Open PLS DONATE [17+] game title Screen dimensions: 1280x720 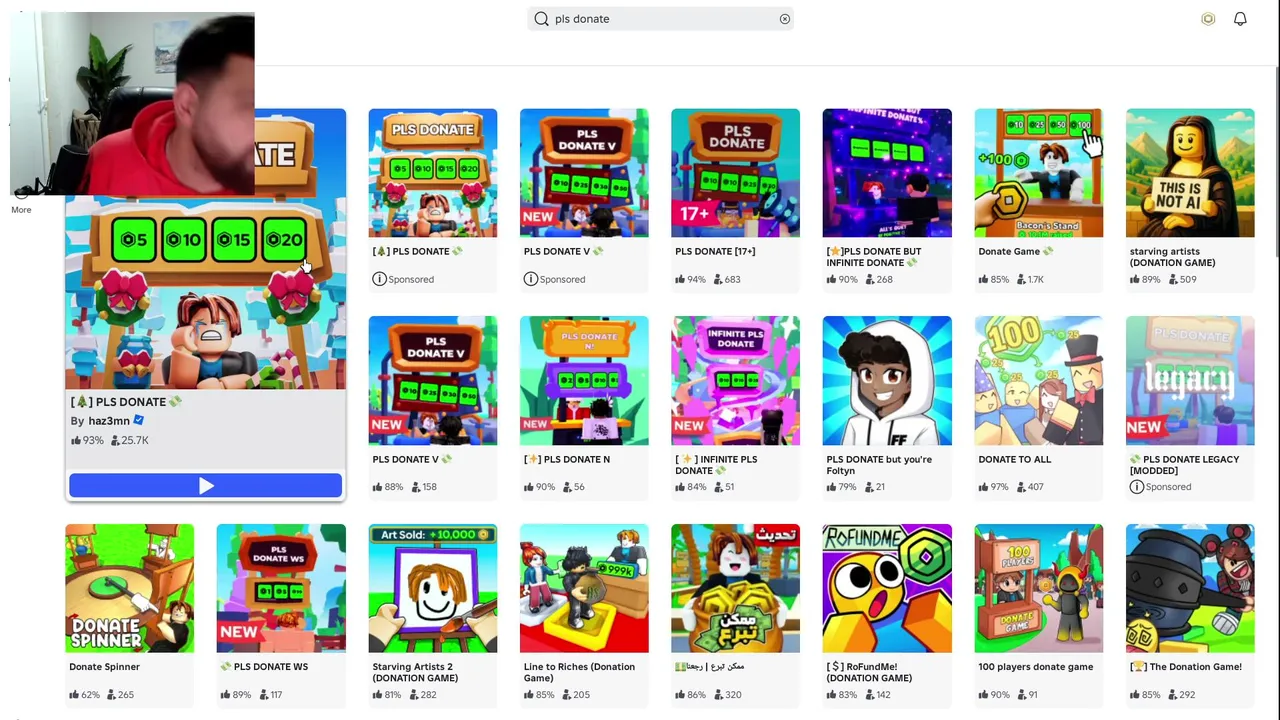click(715, 251)
